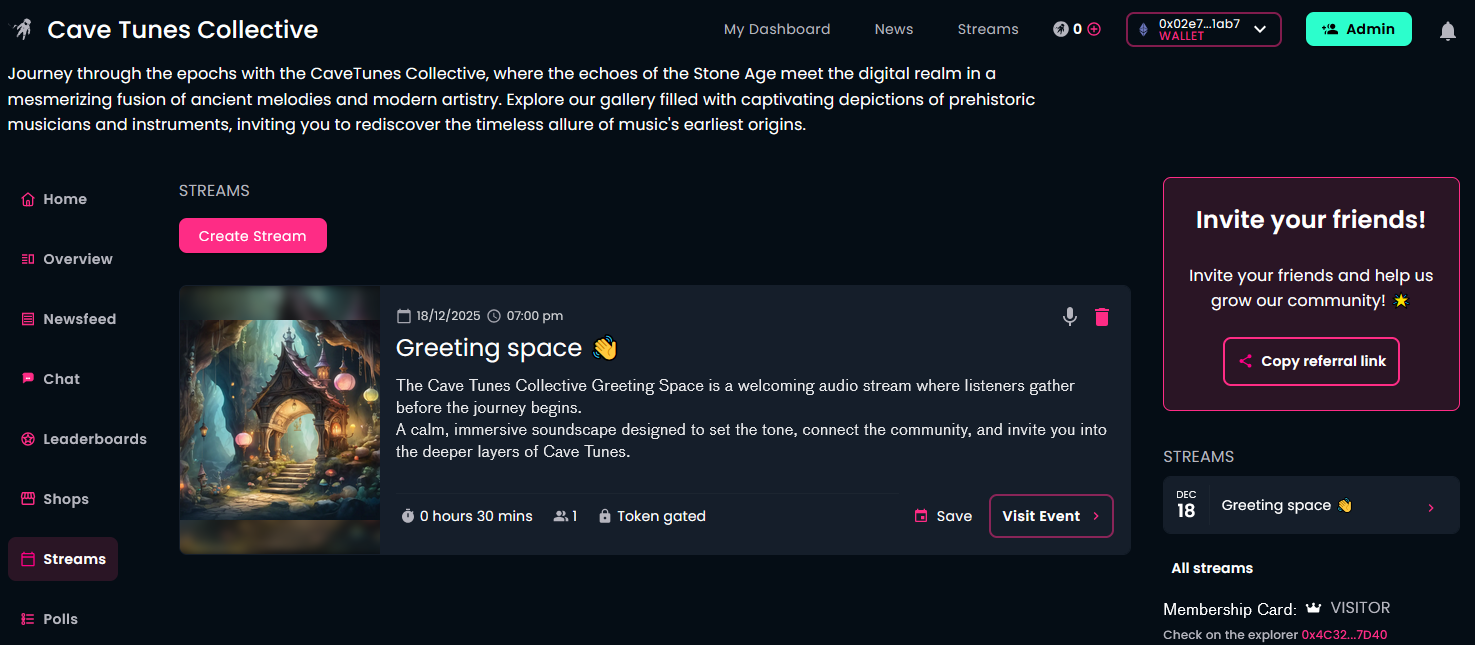The width and height of the screenshot is (1475, 645).
Task: Click the Greeting space stream thumbnail
Action: pos(280,419)
